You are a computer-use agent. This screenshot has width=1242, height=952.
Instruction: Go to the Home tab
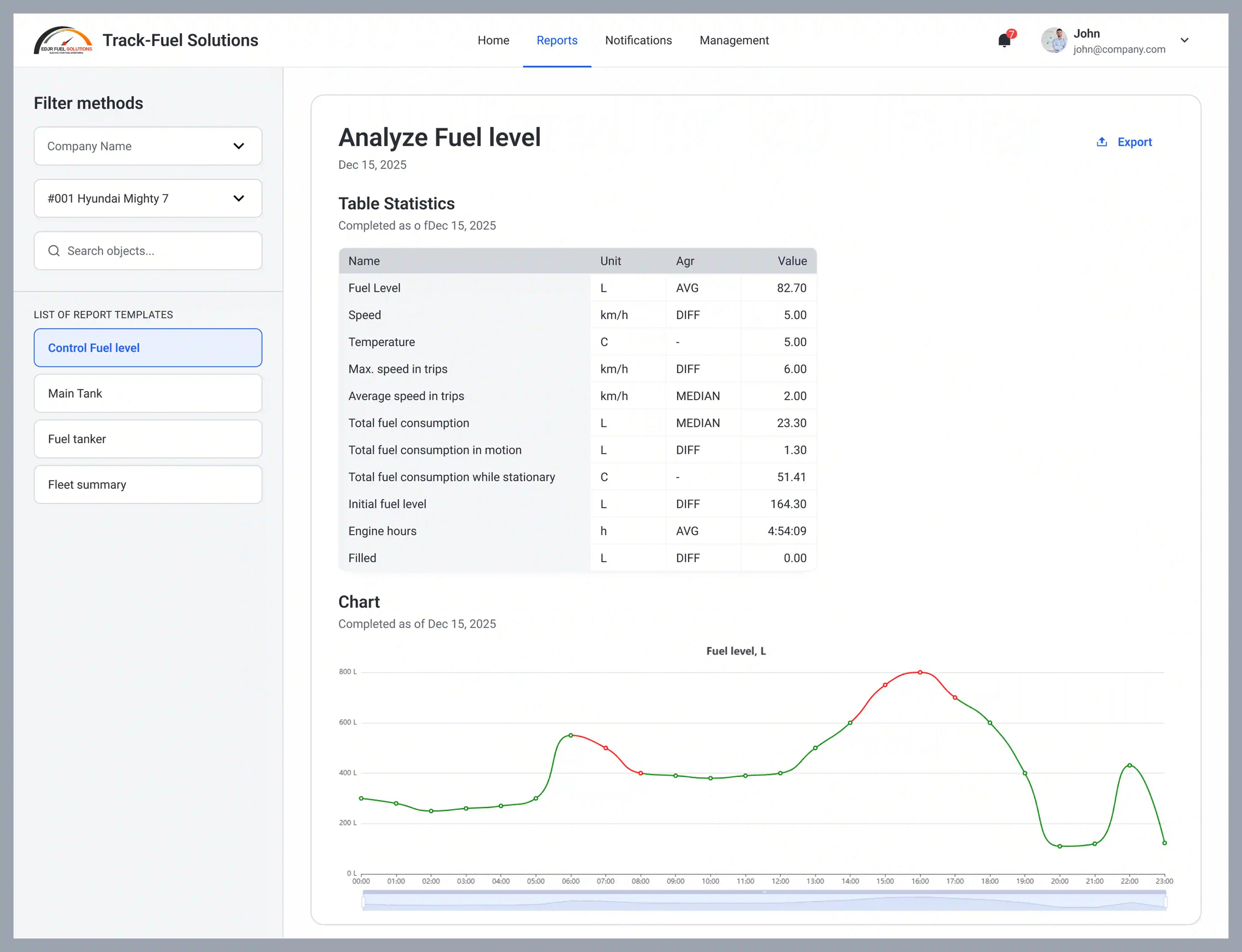pyautogui.click(x=493, y=40)
